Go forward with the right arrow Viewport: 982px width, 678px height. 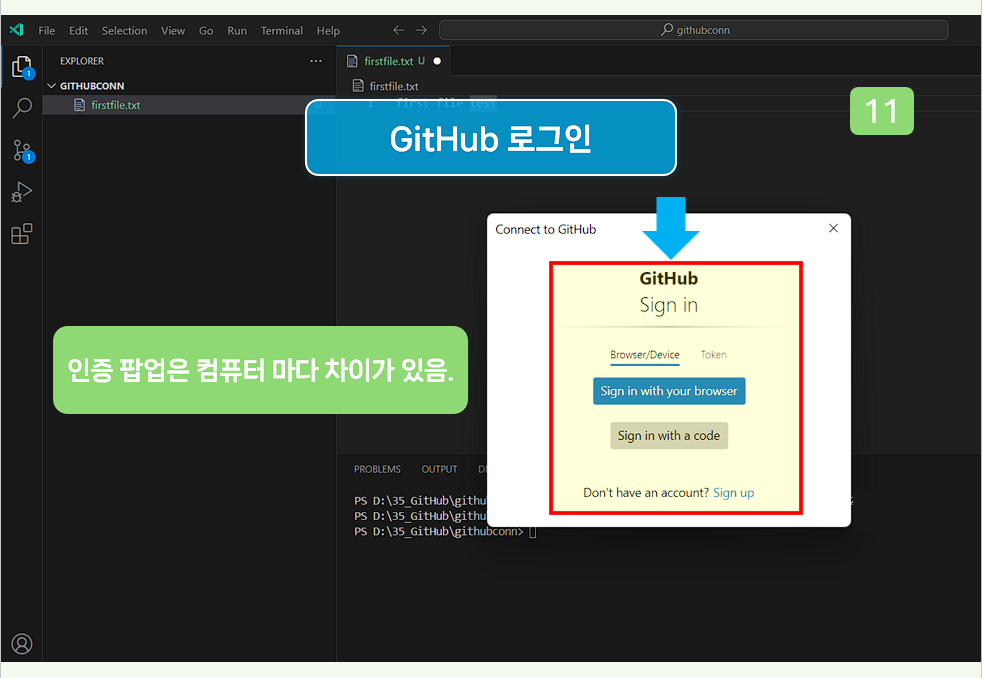(x=421, y=30)
